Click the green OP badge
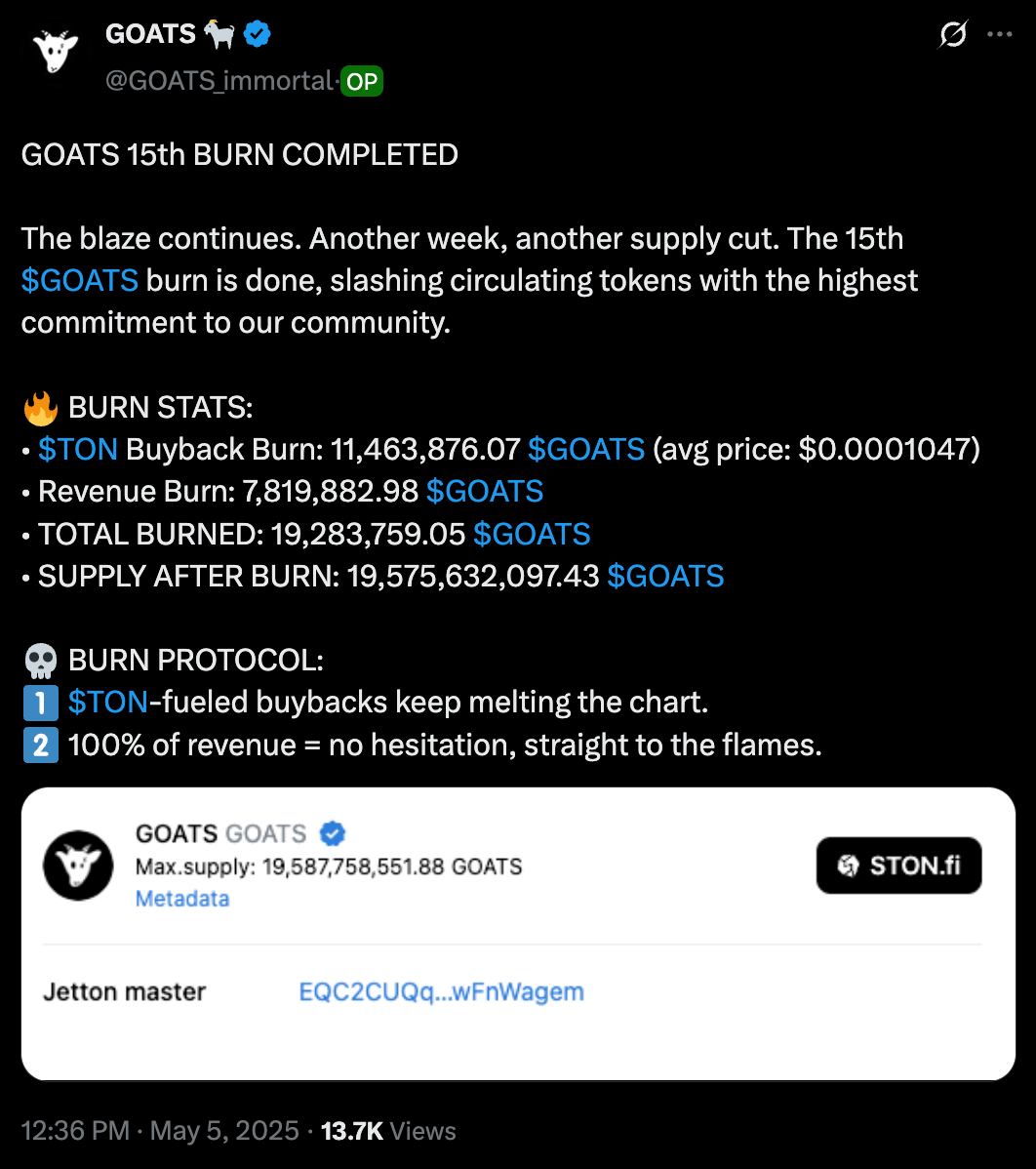The height and width of the screenshot is (1169, 1036). (x=362, y=82)
